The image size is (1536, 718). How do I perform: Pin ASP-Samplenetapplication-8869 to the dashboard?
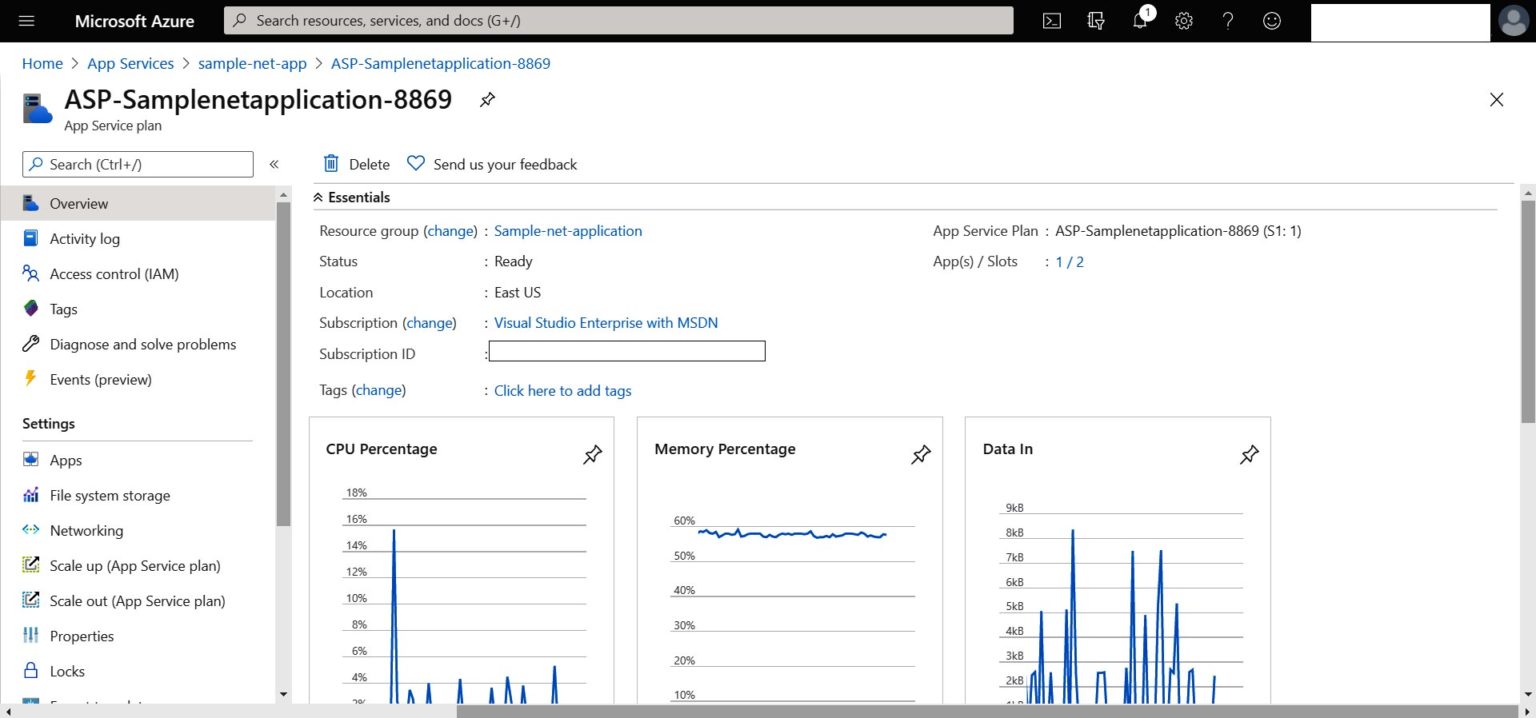(x=487, y=99)
